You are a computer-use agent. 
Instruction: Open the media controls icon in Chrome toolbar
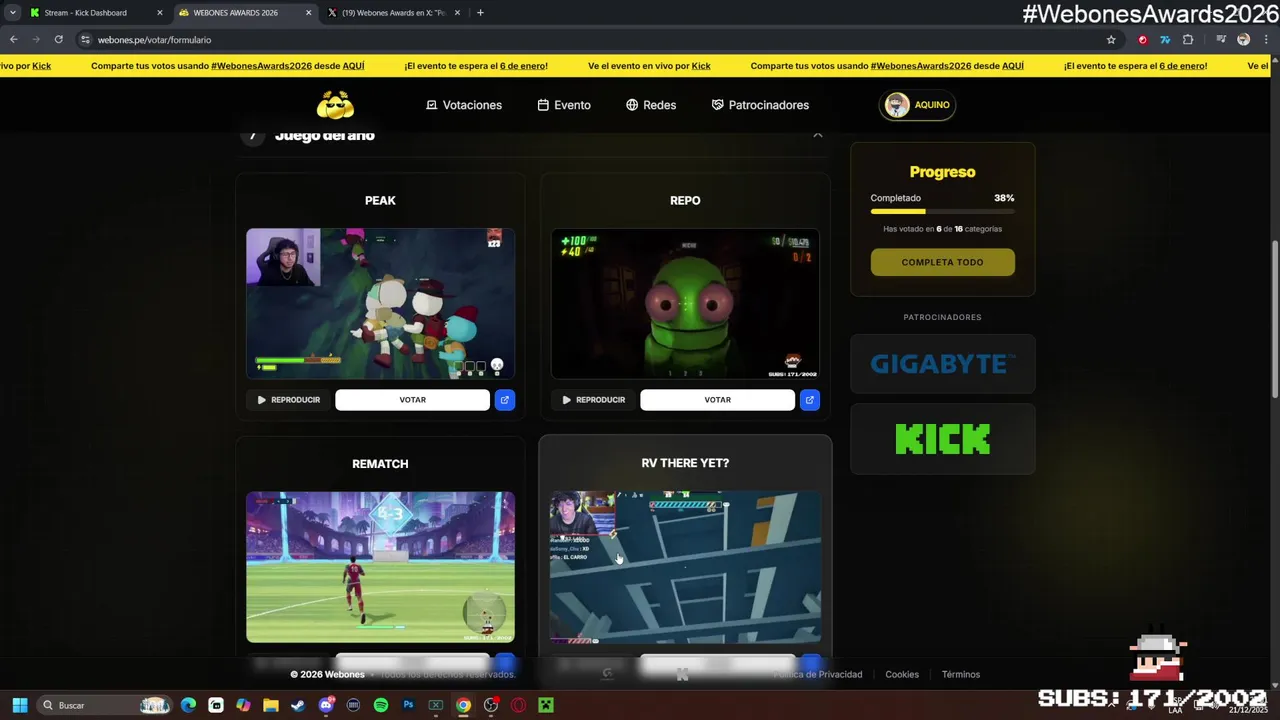1221,40
